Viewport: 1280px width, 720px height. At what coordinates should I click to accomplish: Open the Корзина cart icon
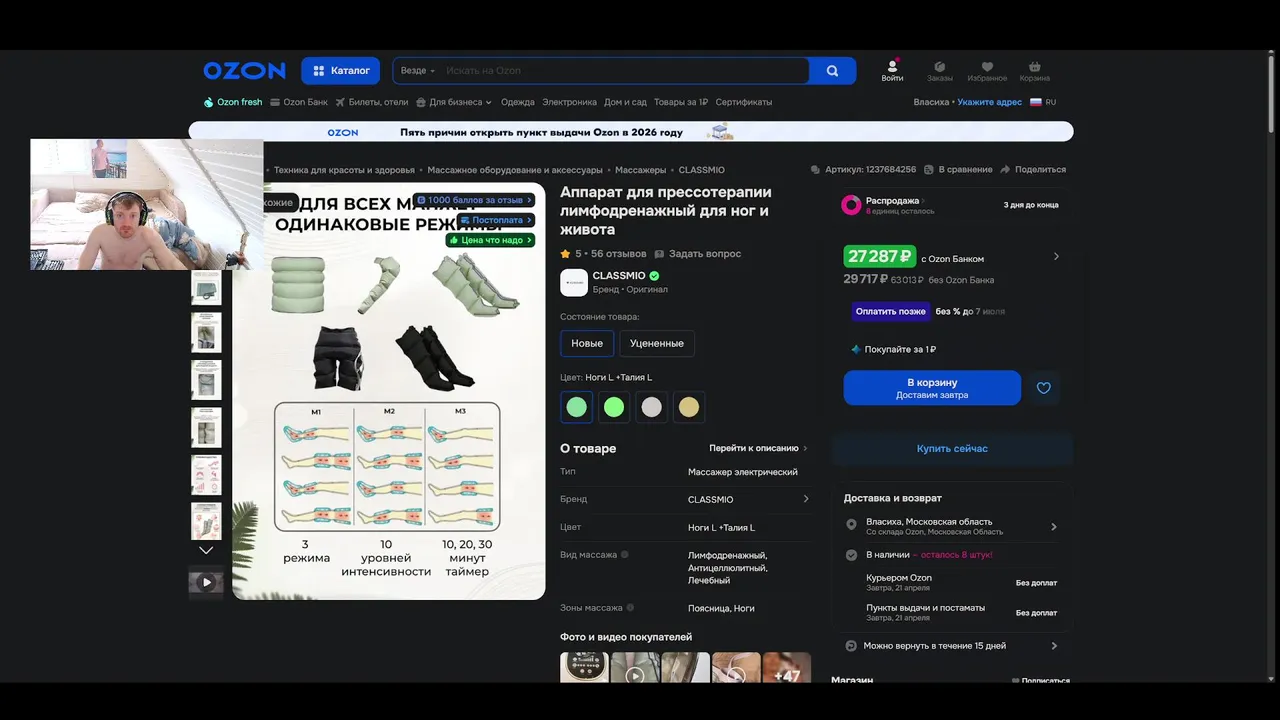[x=1035, y=71]
